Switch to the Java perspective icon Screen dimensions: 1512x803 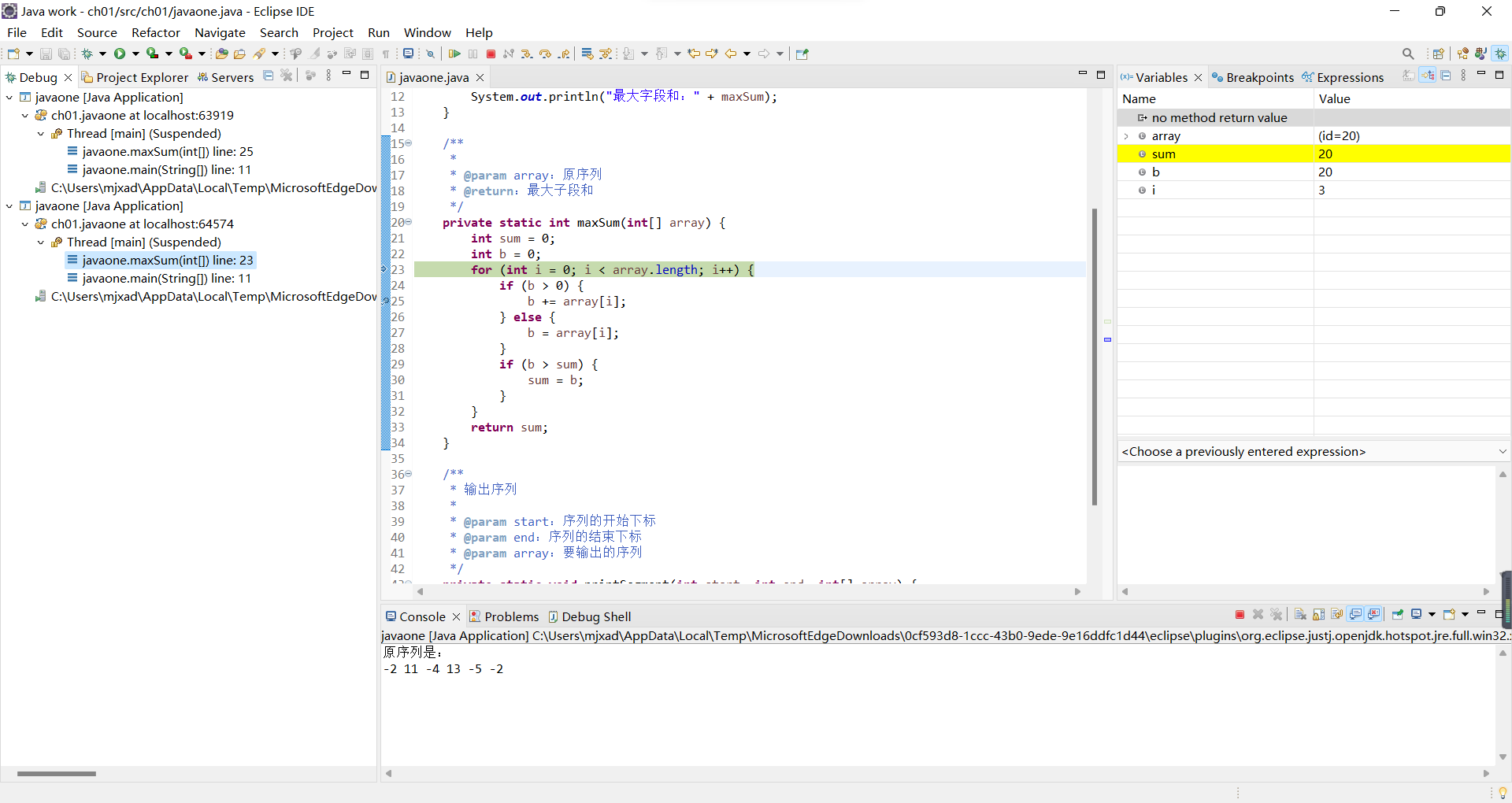coord(1481,54)
